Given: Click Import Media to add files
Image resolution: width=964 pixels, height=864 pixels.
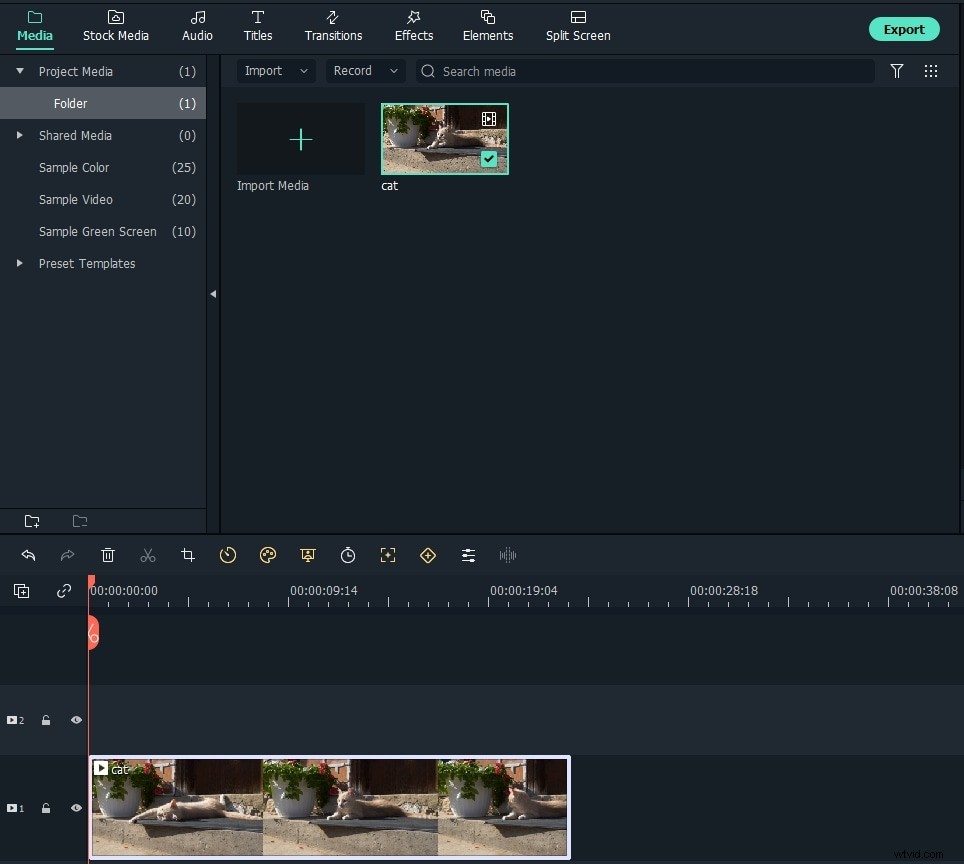Looking at the screenshot, I should pos(300,140).
